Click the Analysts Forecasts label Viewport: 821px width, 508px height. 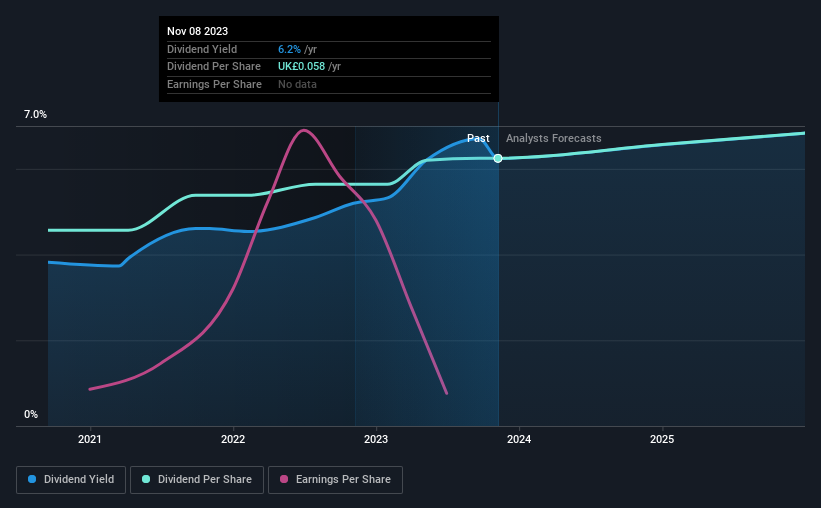(x=553, y=138)
